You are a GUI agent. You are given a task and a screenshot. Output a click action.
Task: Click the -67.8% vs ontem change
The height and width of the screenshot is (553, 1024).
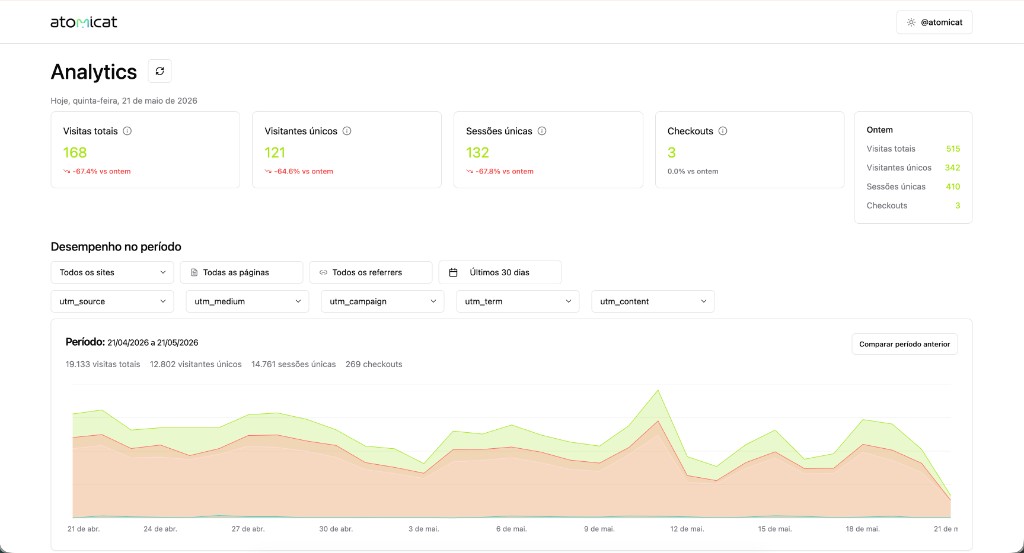(500, 171)
